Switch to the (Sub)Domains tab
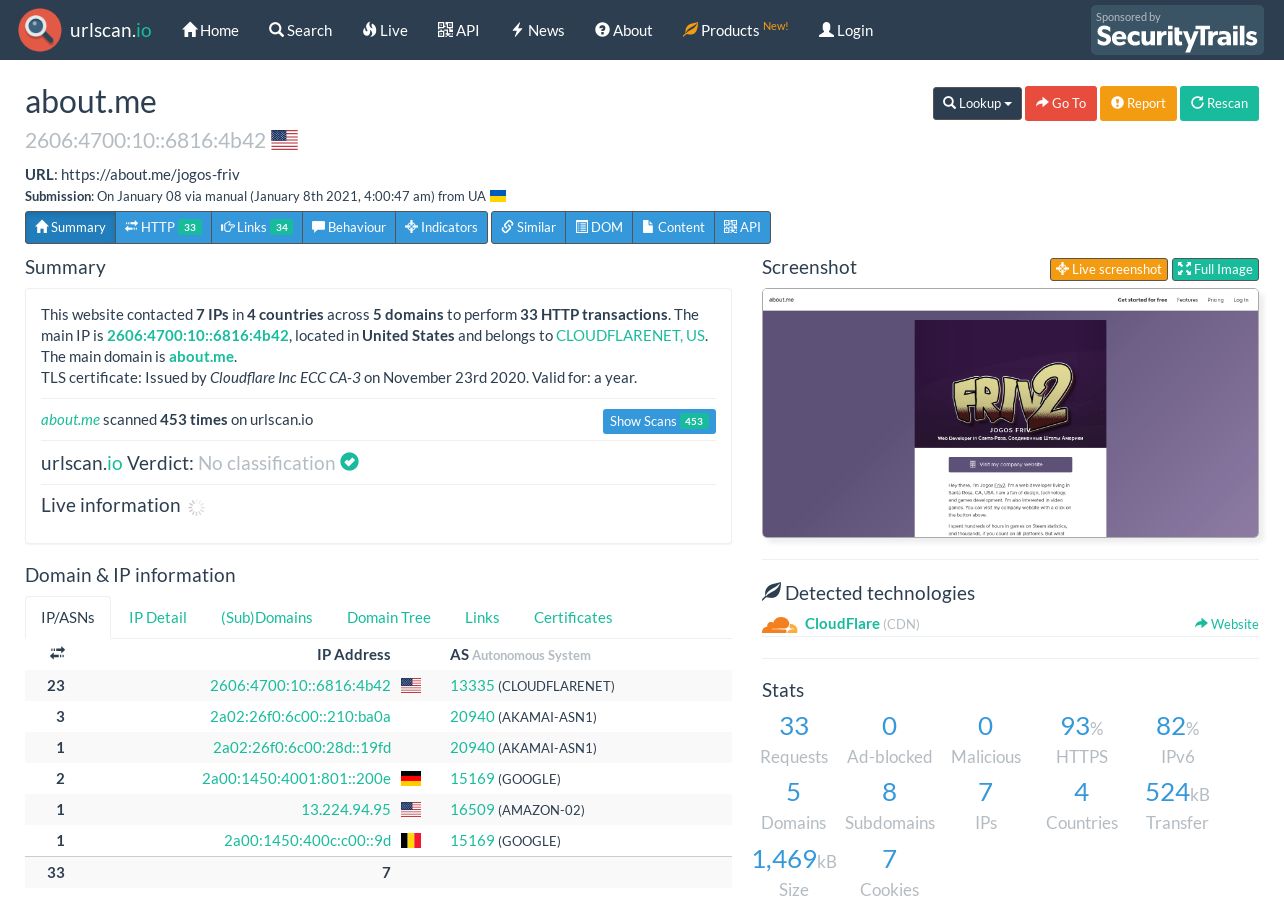Screen dimensions: 1284x910 267,617
